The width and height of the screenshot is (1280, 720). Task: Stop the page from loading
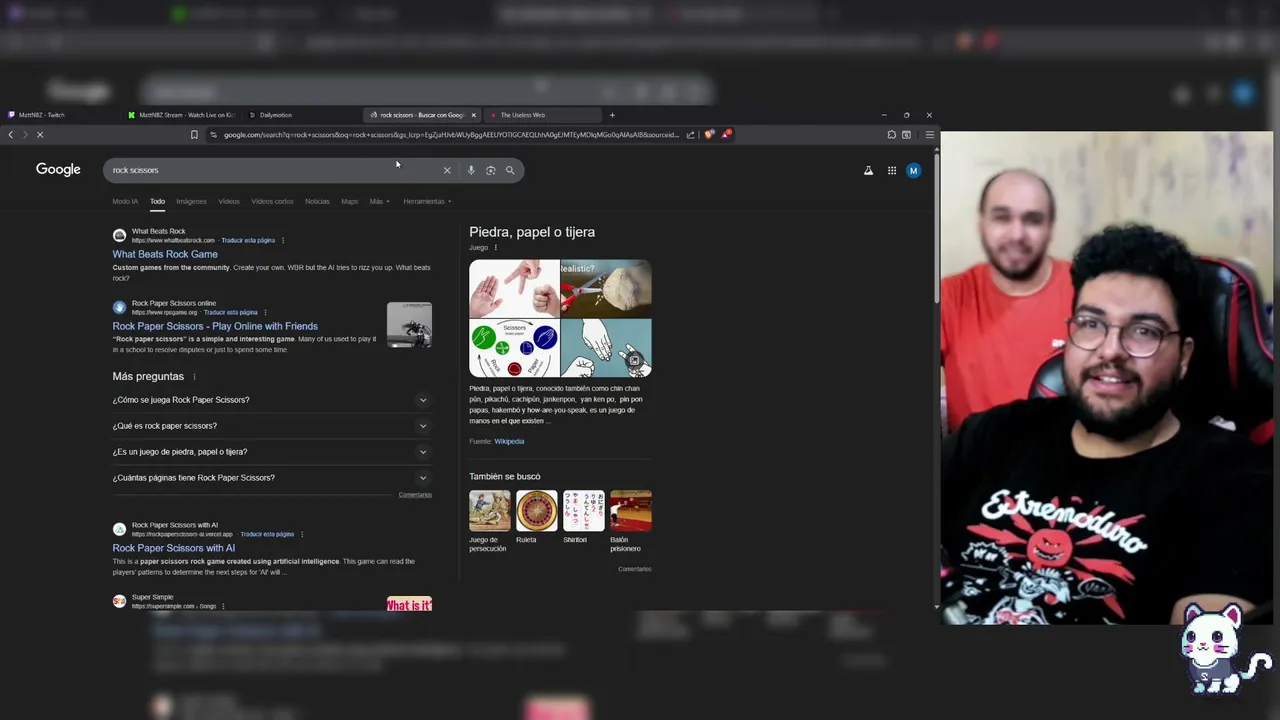coord(40,135)
